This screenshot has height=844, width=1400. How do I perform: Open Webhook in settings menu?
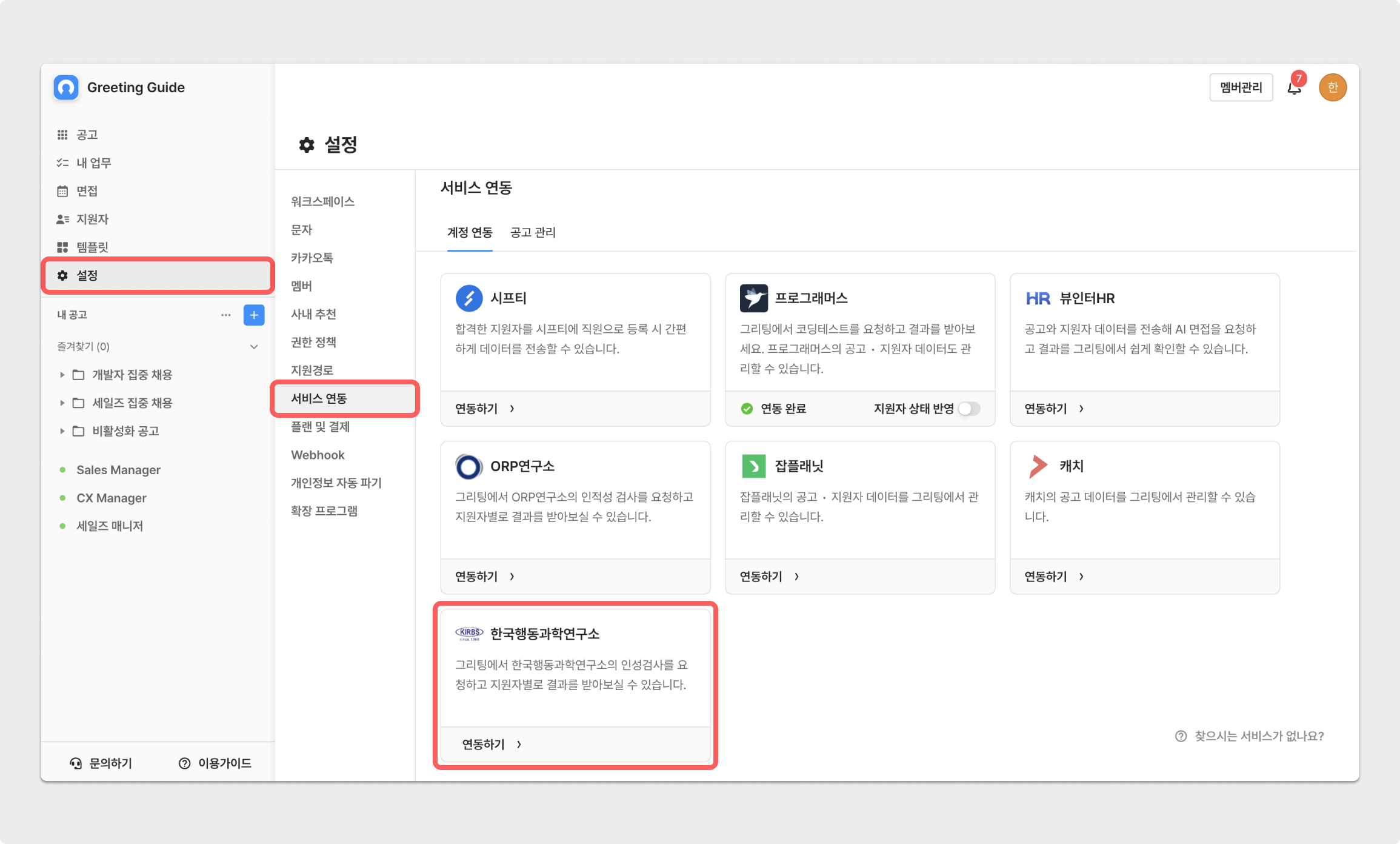tap(318, 455)
